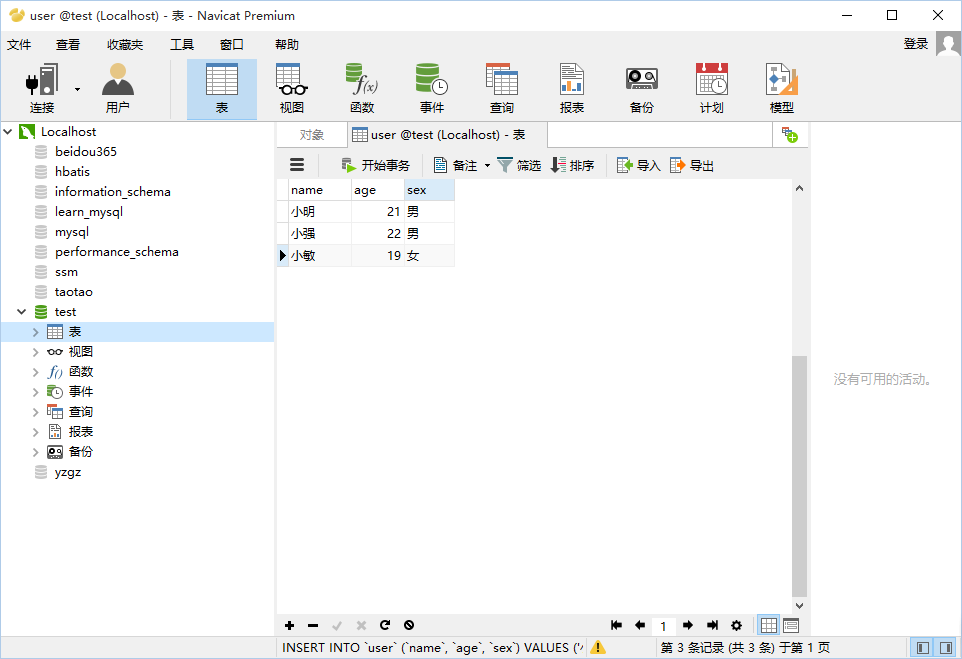Select the 表 tables toolbar button
This screenshot has height=659, width=962.
pyautogui.click(x=221, y=89)
